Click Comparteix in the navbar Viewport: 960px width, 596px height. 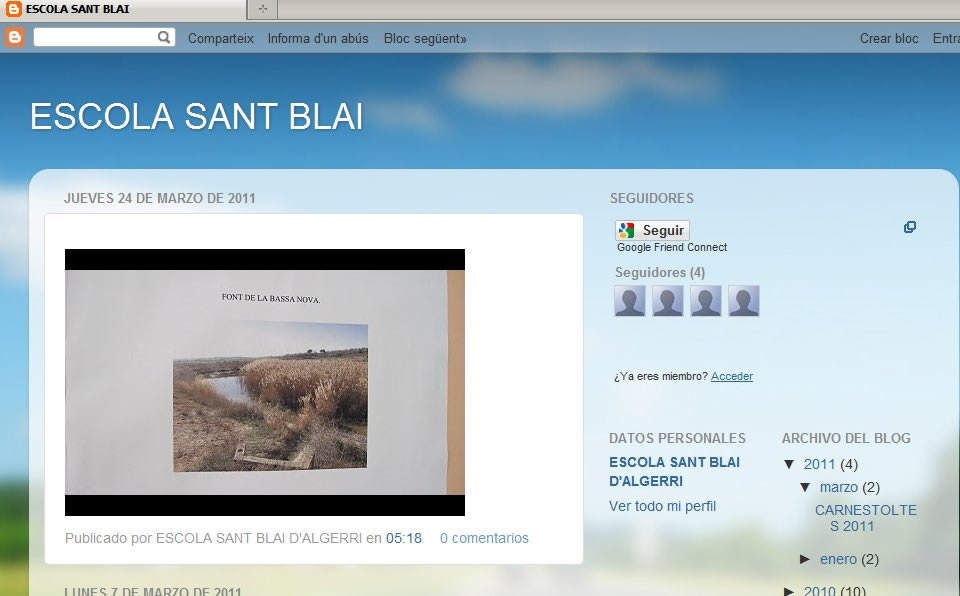click(220, 39)
